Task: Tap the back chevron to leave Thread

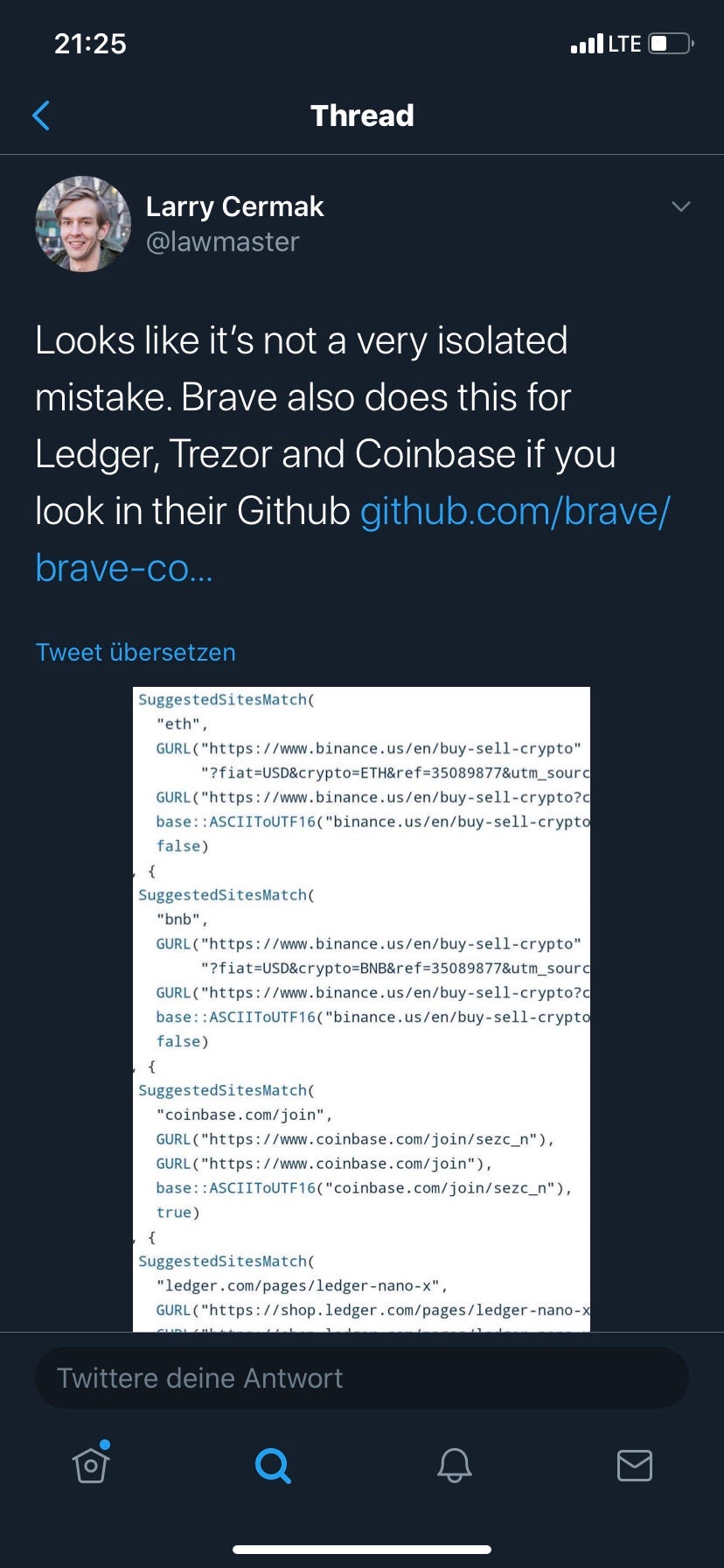Action: tap(41, 115)
